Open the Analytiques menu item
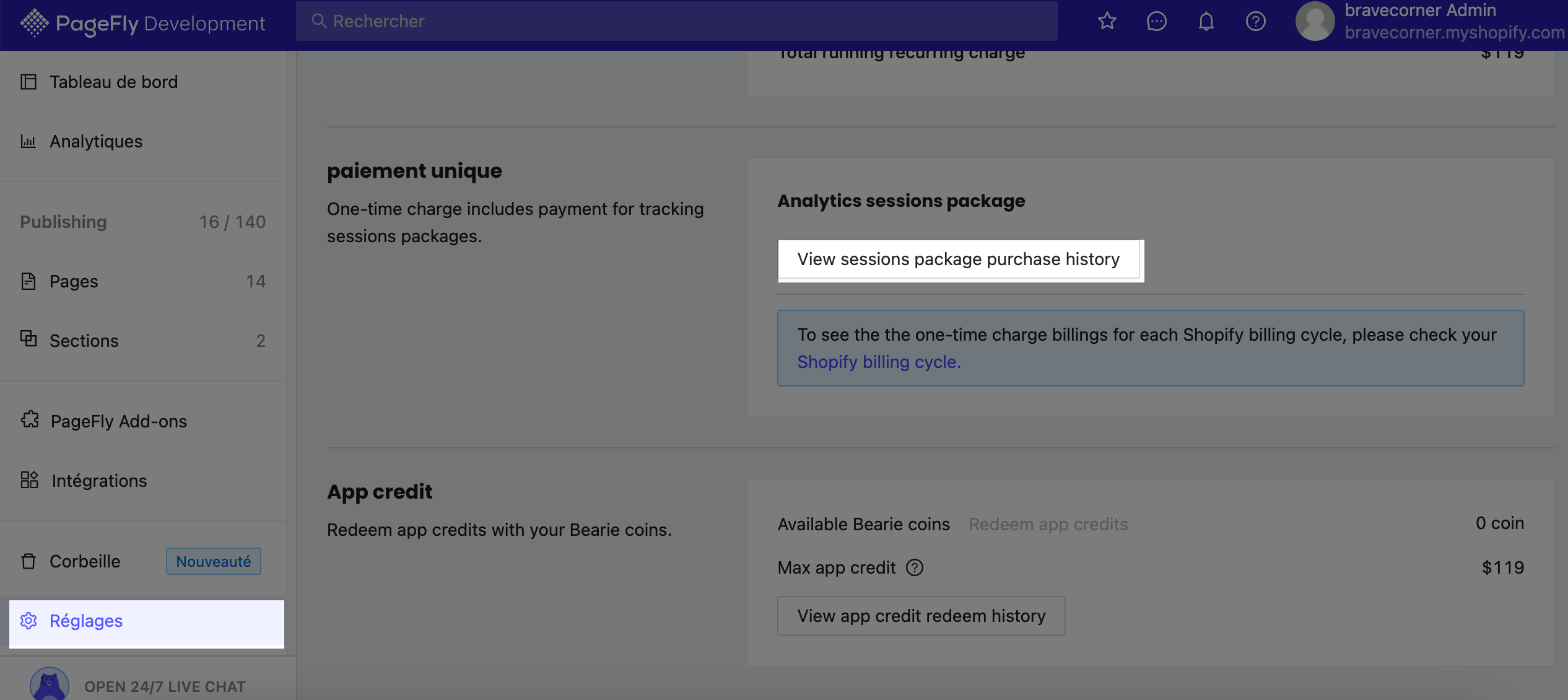 (x=144, y=141)
